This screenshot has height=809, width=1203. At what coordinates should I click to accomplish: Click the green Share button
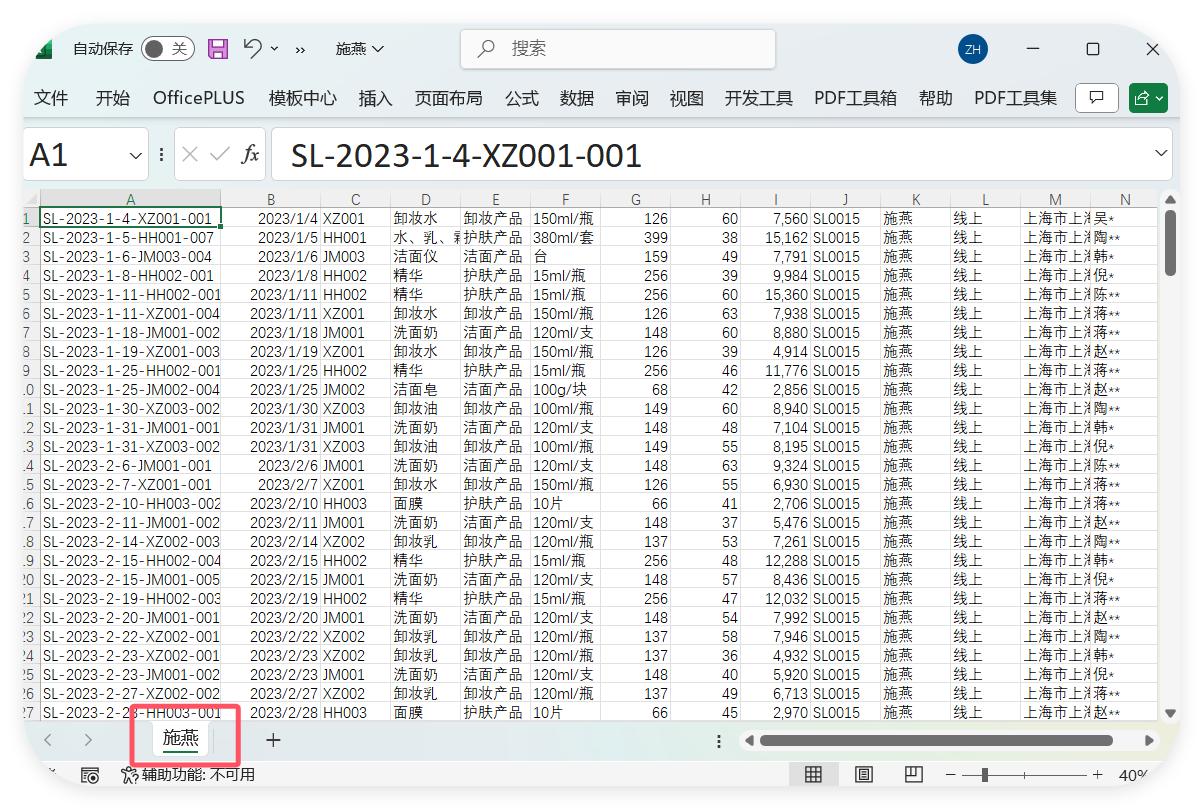[x=1147, y=97]
